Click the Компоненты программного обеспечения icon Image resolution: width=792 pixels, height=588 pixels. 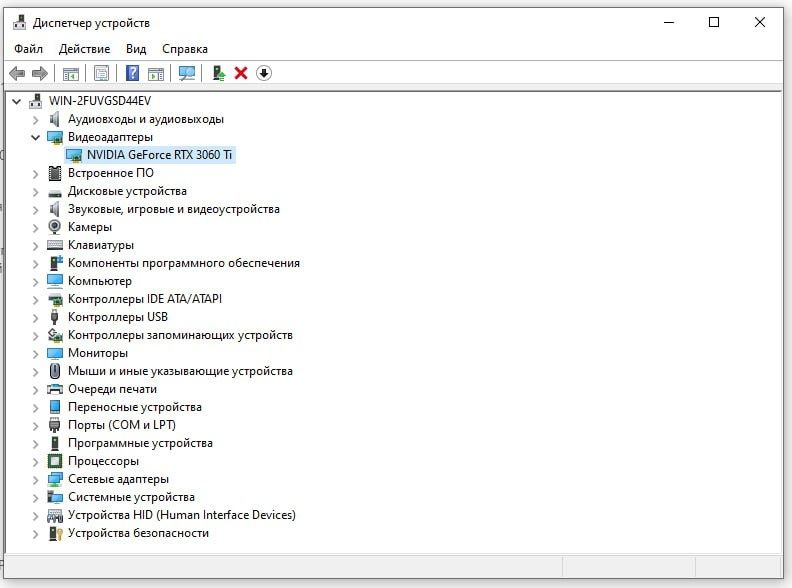coord(55,263)
